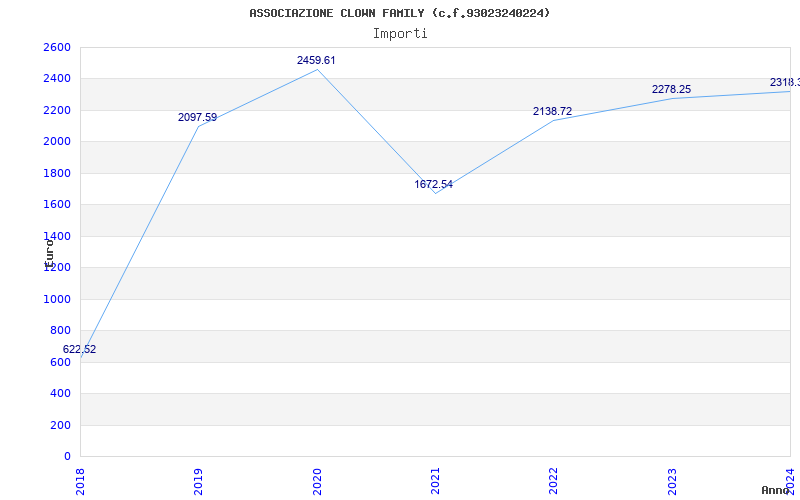Click the 400 y-axis value
800x500 pixels.
pyautogui.click(x=60, y=393)
